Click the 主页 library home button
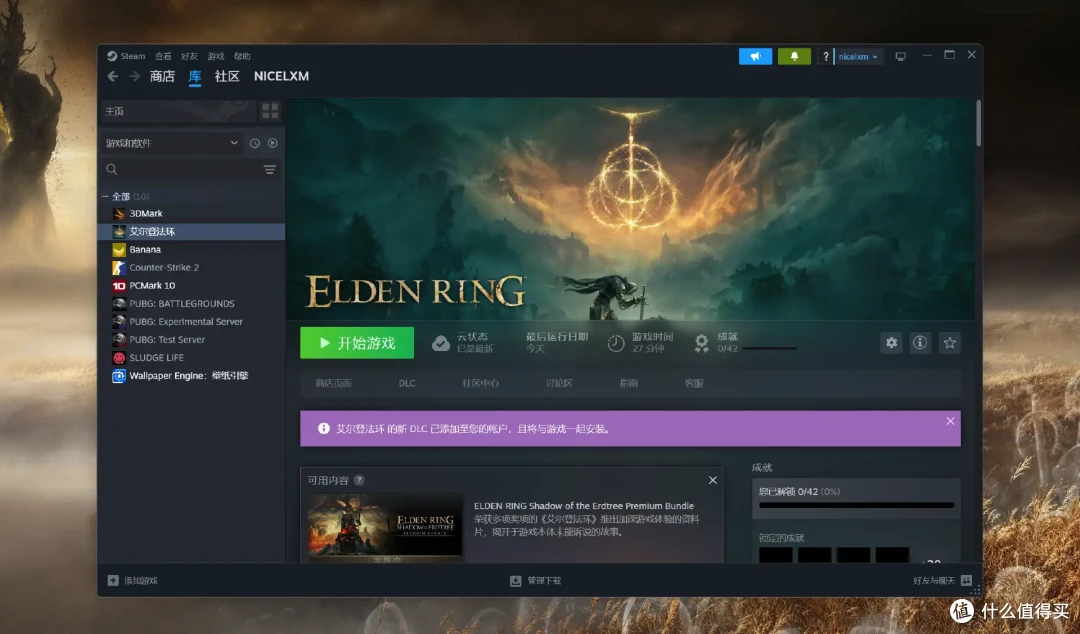This screenshot has width=1080, height=634. click(x=178, y=111)
